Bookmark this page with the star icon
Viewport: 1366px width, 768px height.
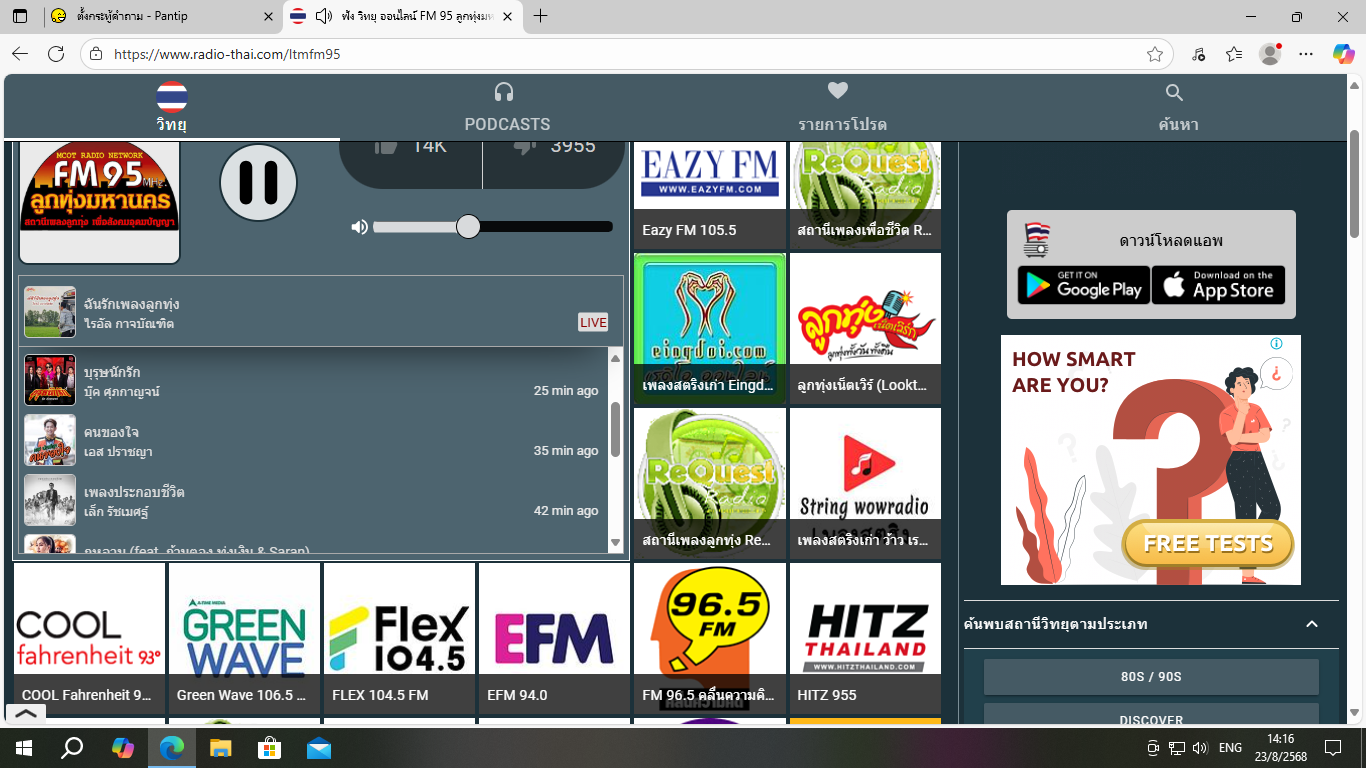1155,54
